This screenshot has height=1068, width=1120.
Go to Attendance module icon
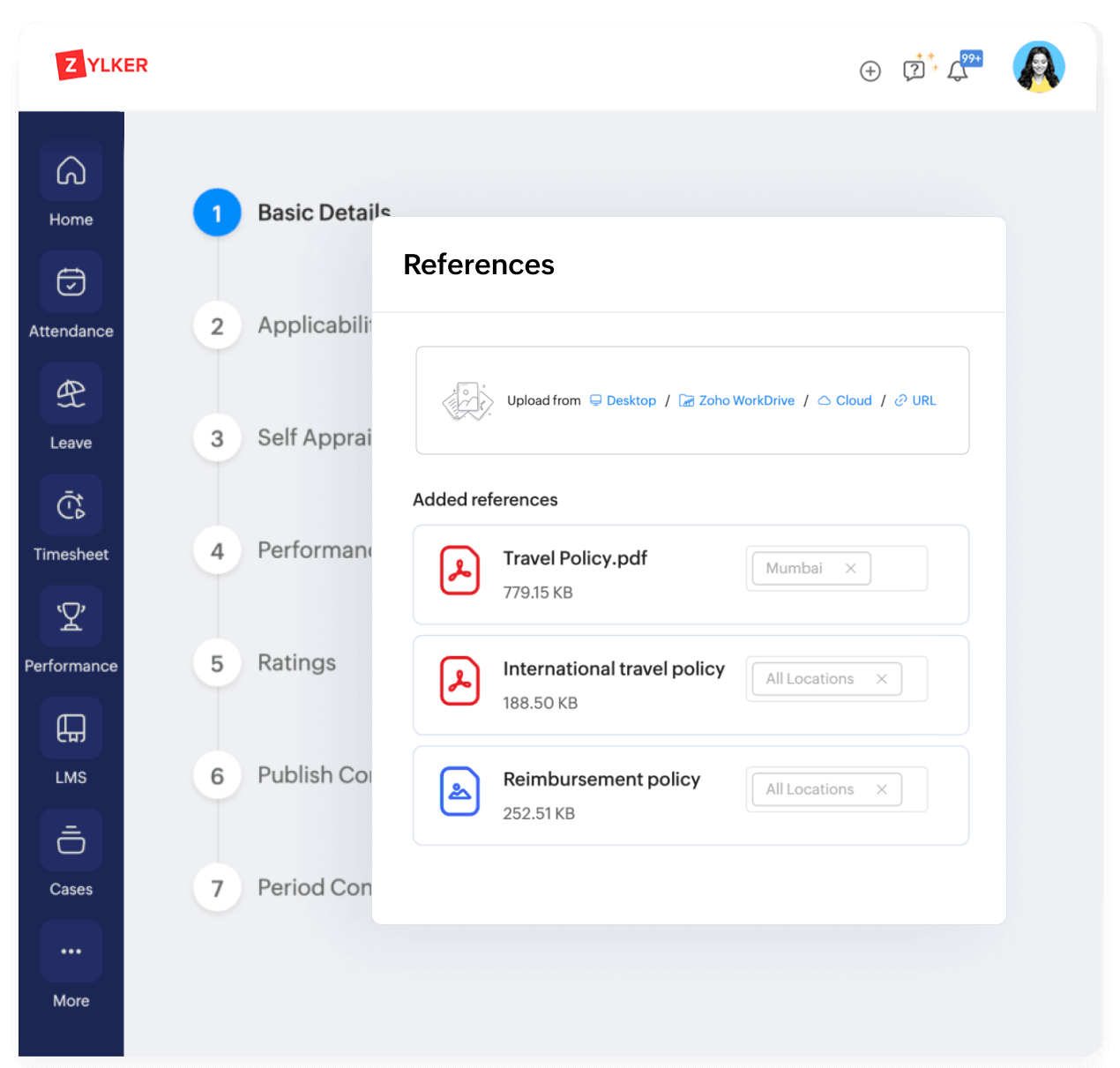pyautogui.click(x=71, y=282)
